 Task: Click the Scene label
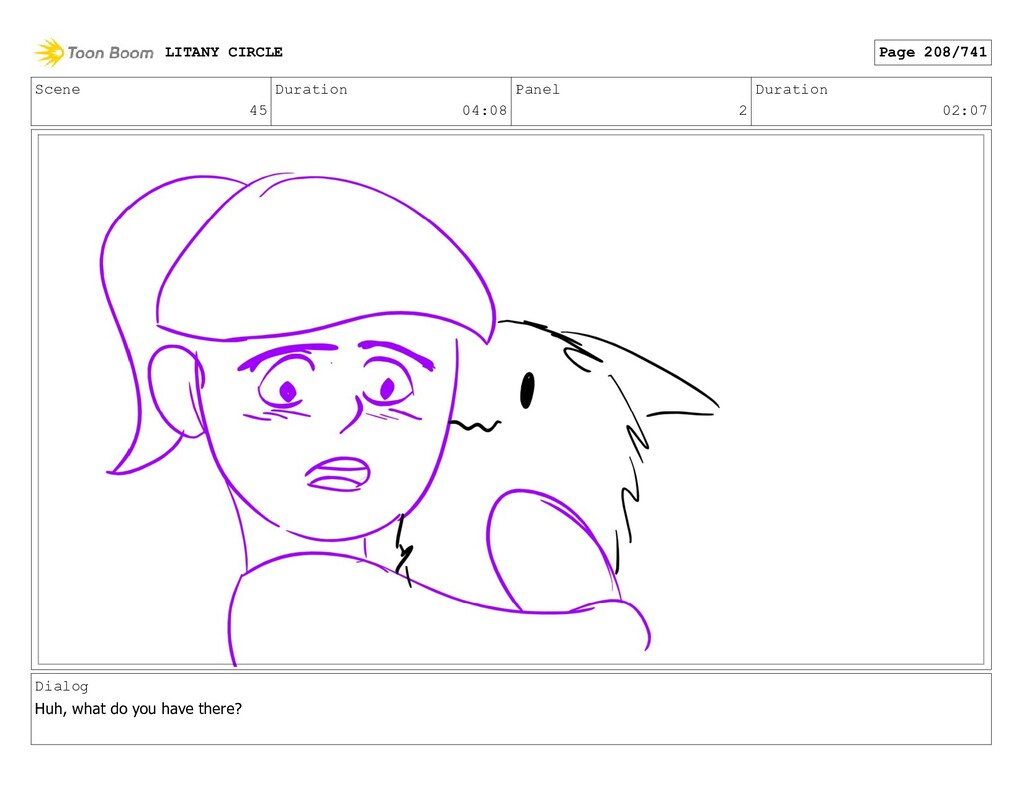(57, 89)
